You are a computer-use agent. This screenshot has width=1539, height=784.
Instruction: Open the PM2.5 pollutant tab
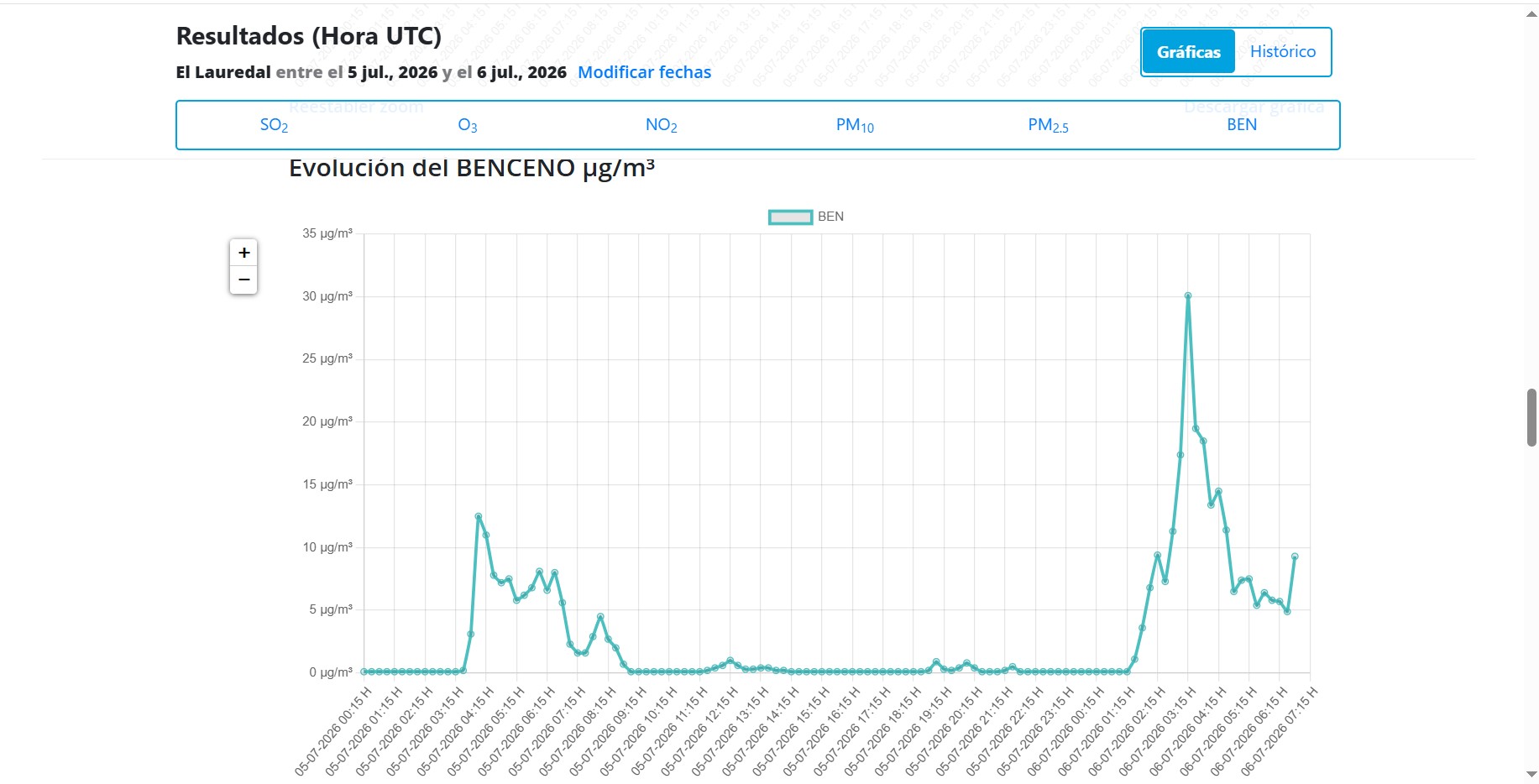tap(1048, 125)
